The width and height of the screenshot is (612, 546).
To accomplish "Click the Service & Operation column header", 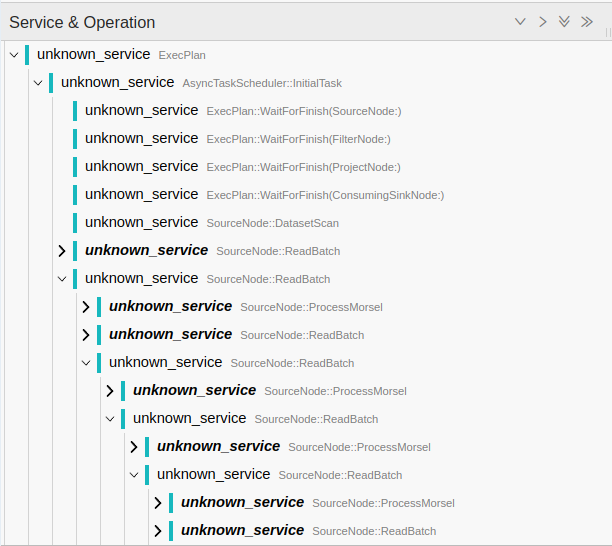I will click(82, 22).
